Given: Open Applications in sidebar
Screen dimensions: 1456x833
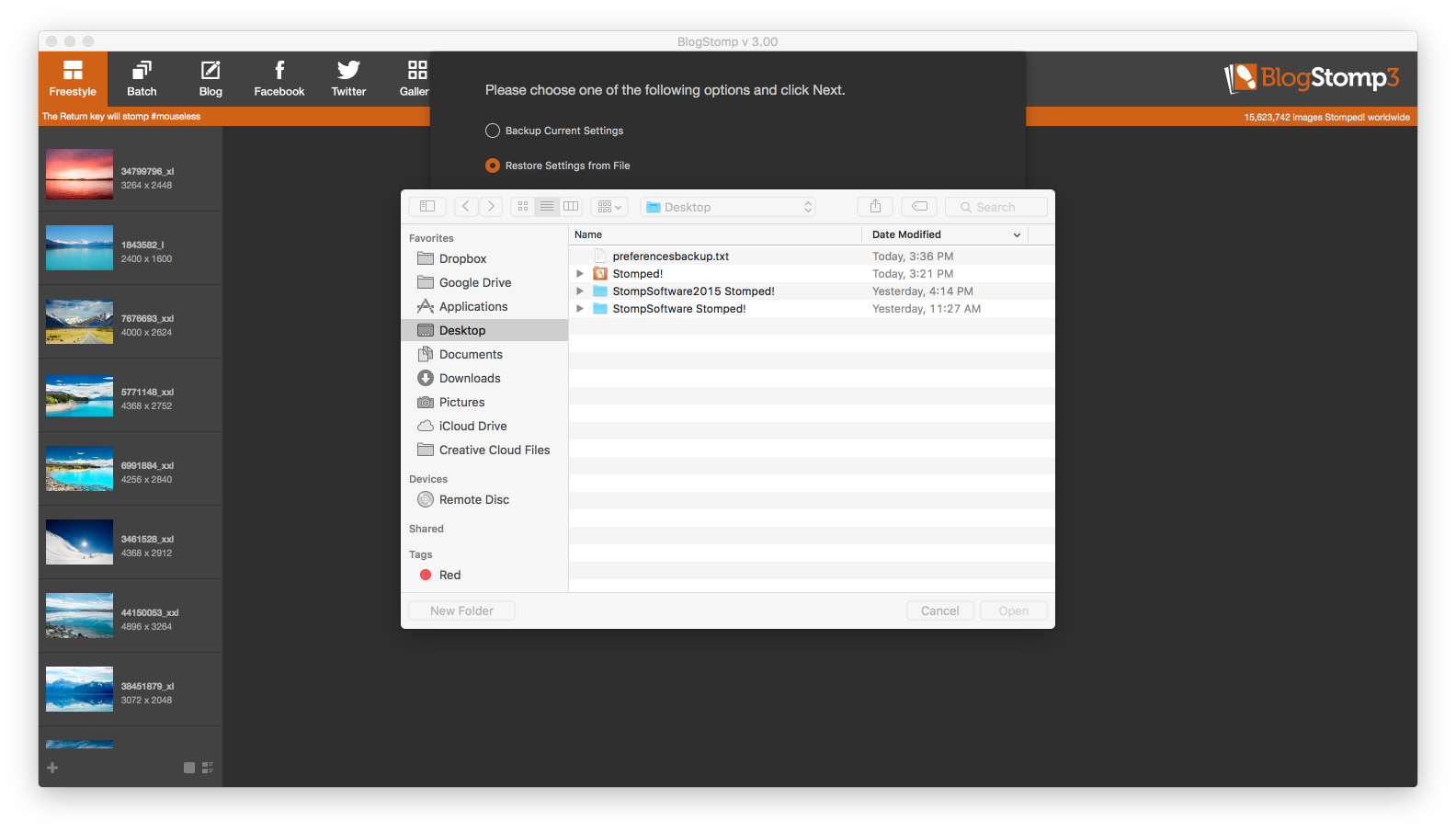Looking at the screenshot, I should 484,306.
